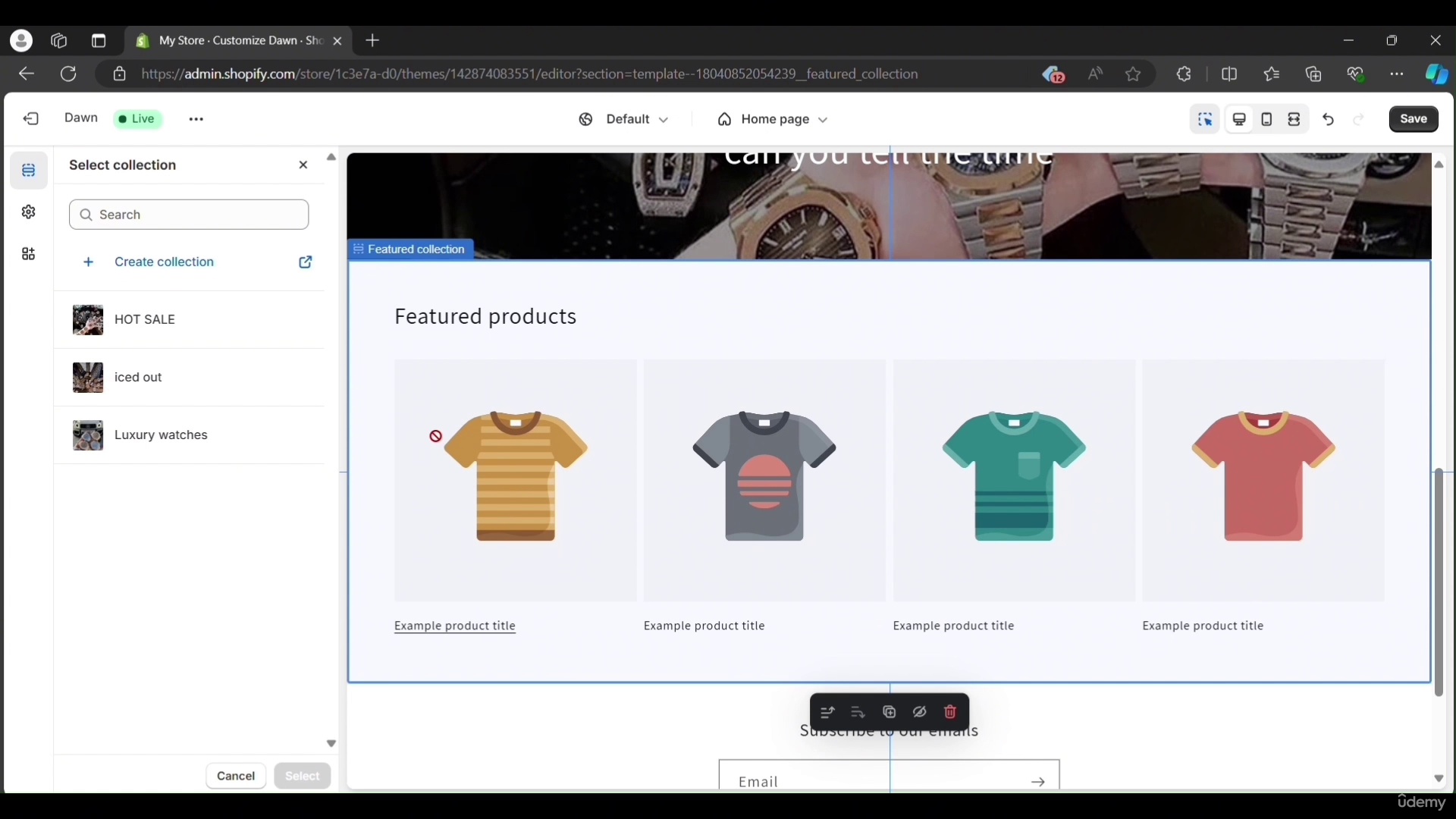Click the Save button
1456x819 pixels.
tap(1414, 118)
